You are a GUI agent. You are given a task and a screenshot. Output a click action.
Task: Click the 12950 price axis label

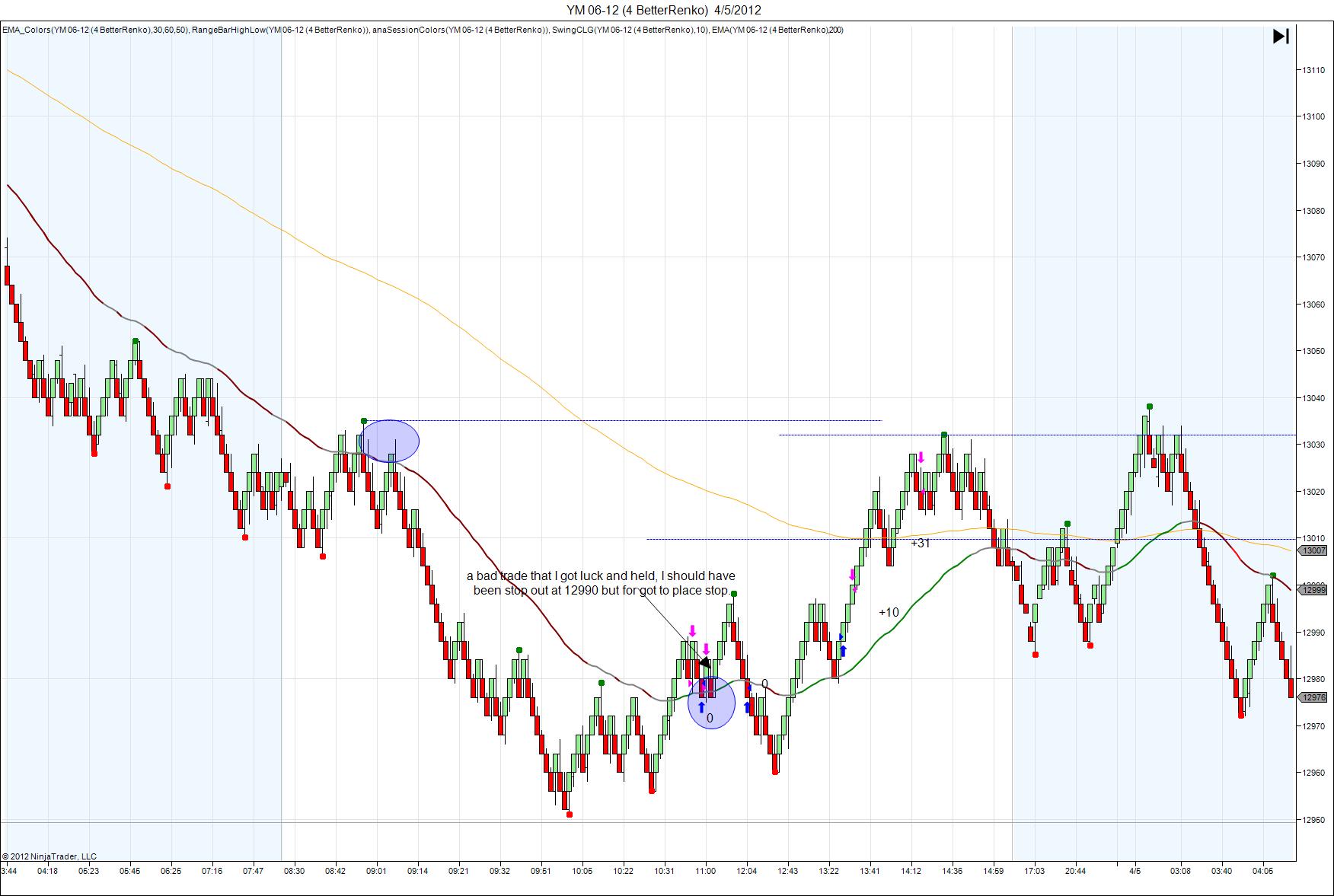tap(1313, 820)
